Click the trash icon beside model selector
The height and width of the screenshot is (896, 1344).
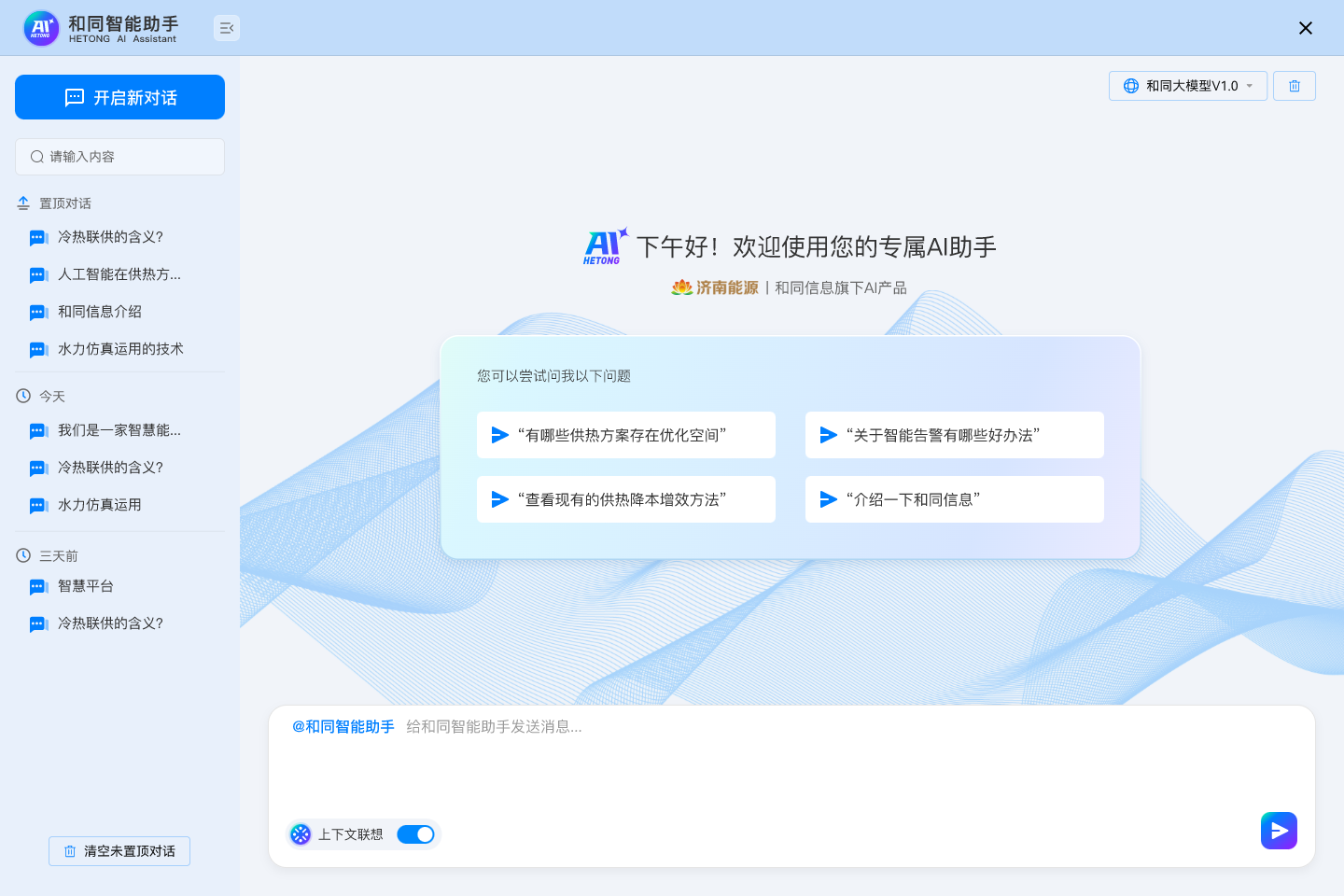[x=1295, y=86]
